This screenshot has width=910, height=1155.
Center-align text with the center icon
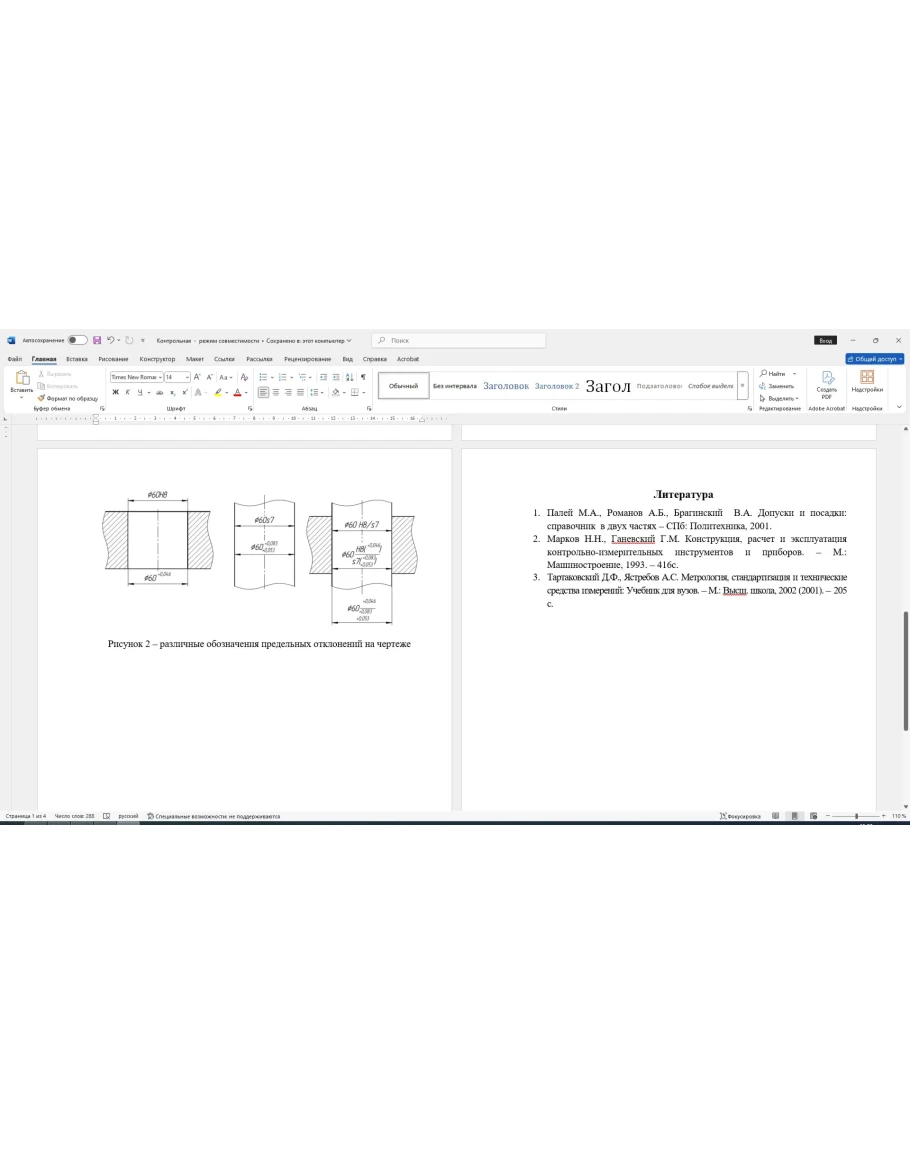tap(275, 392)
